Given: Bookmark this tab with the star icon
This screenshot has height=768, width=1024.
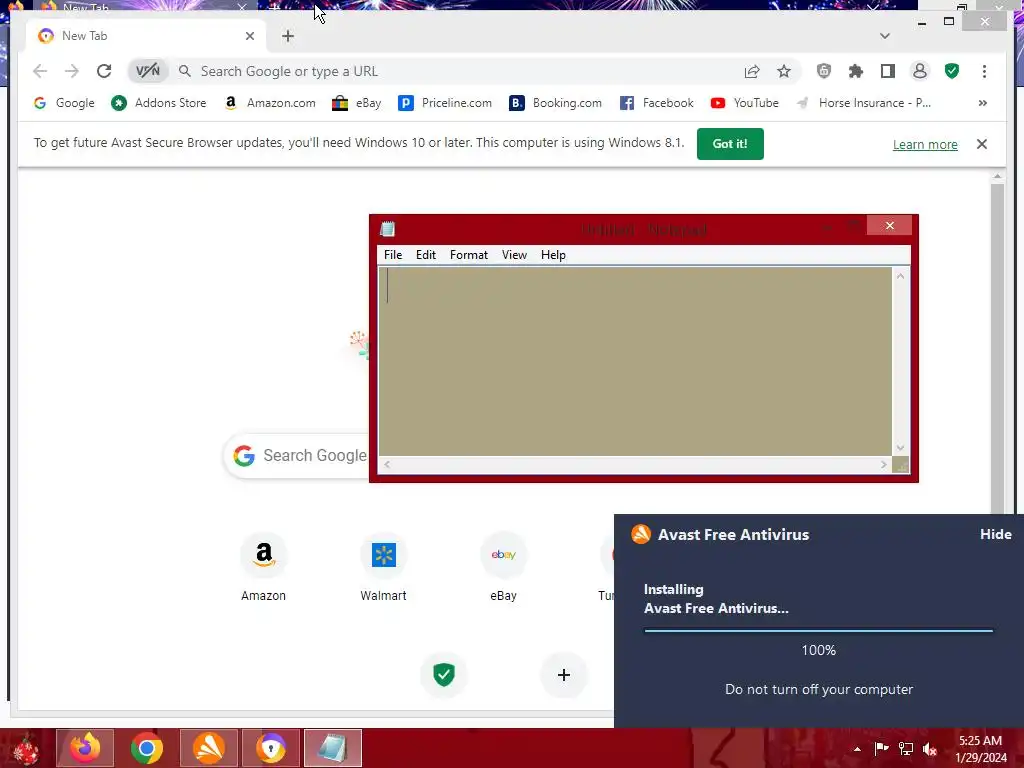Looking at the screenshot, I should click(x=784, y=71).
